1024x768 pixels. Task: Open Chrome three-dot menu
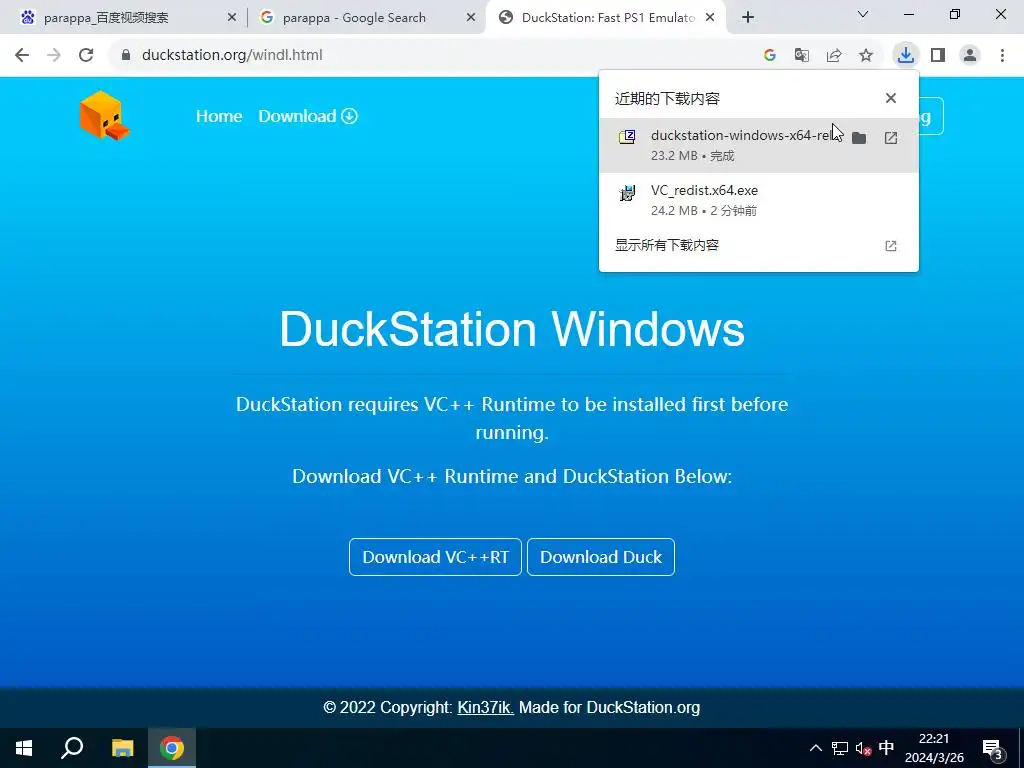[1002, 56]
